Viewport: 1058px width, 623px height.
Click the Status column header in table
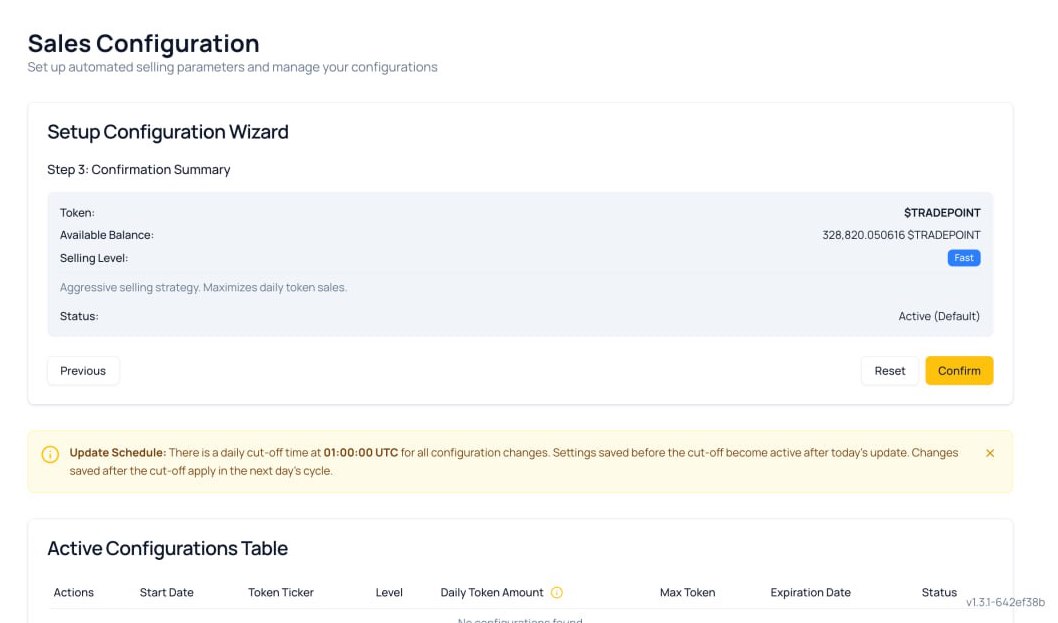click(x=939, y=592)
